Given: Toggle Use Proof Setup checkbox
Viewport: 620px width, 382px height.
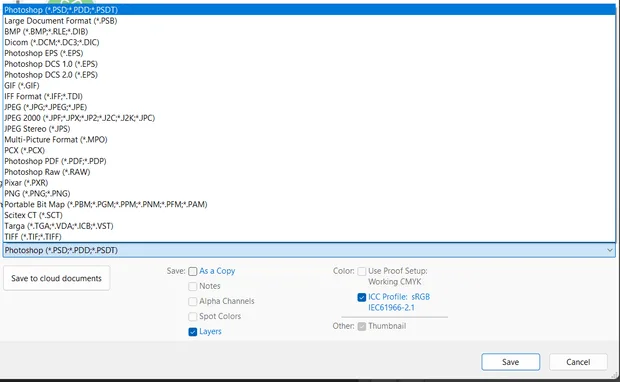Looking at the screenshot, I should 361,271.
